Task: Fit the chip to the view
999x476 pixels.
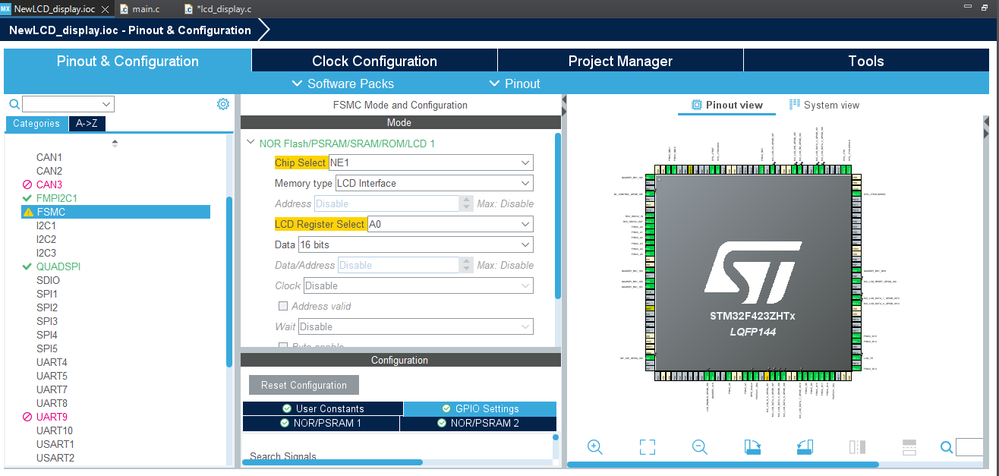Action: (x=647, y=447)
